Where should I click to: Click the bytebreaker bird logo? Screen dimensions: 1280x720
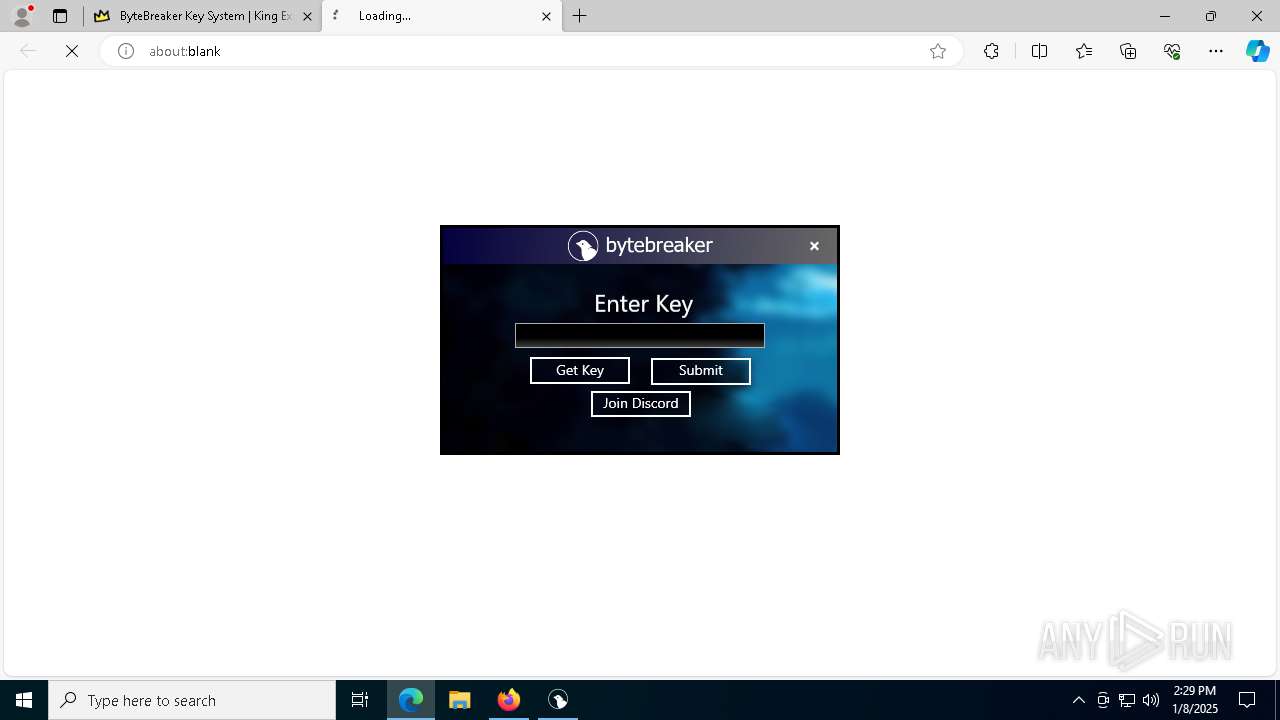(x=583, y=246)
